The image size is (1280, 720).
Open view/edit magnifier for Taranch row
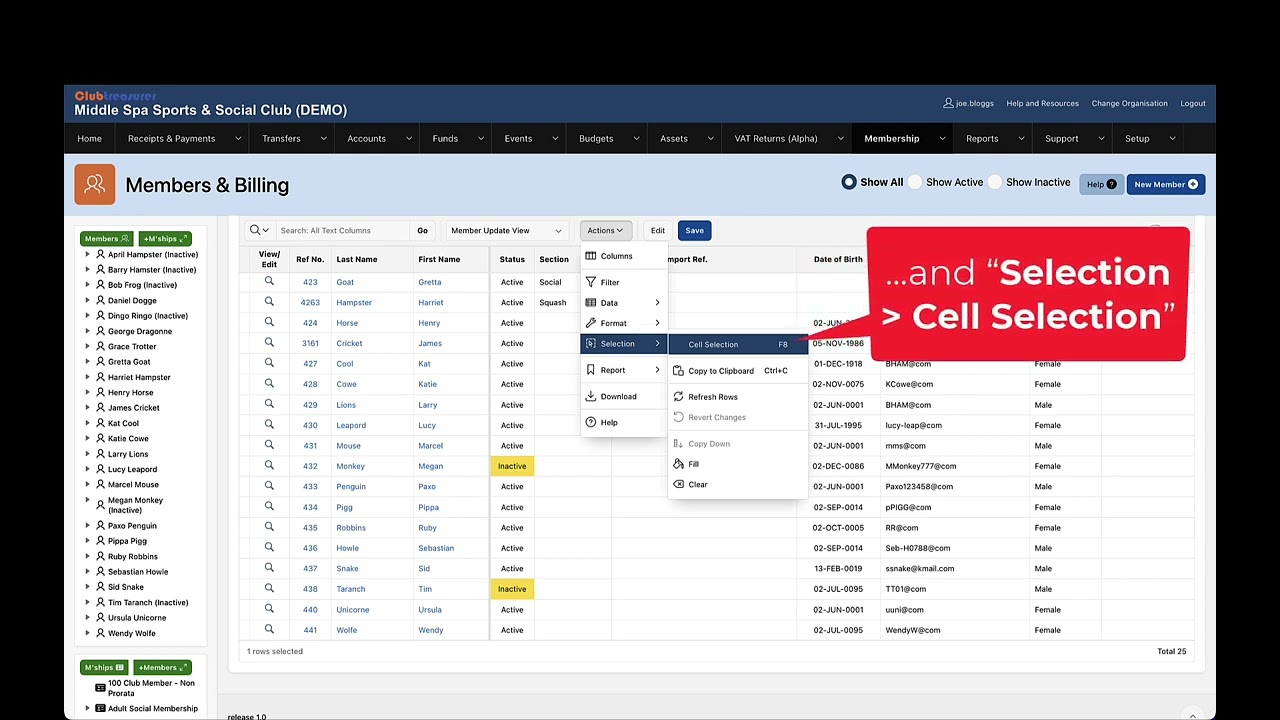click(269, 589)
